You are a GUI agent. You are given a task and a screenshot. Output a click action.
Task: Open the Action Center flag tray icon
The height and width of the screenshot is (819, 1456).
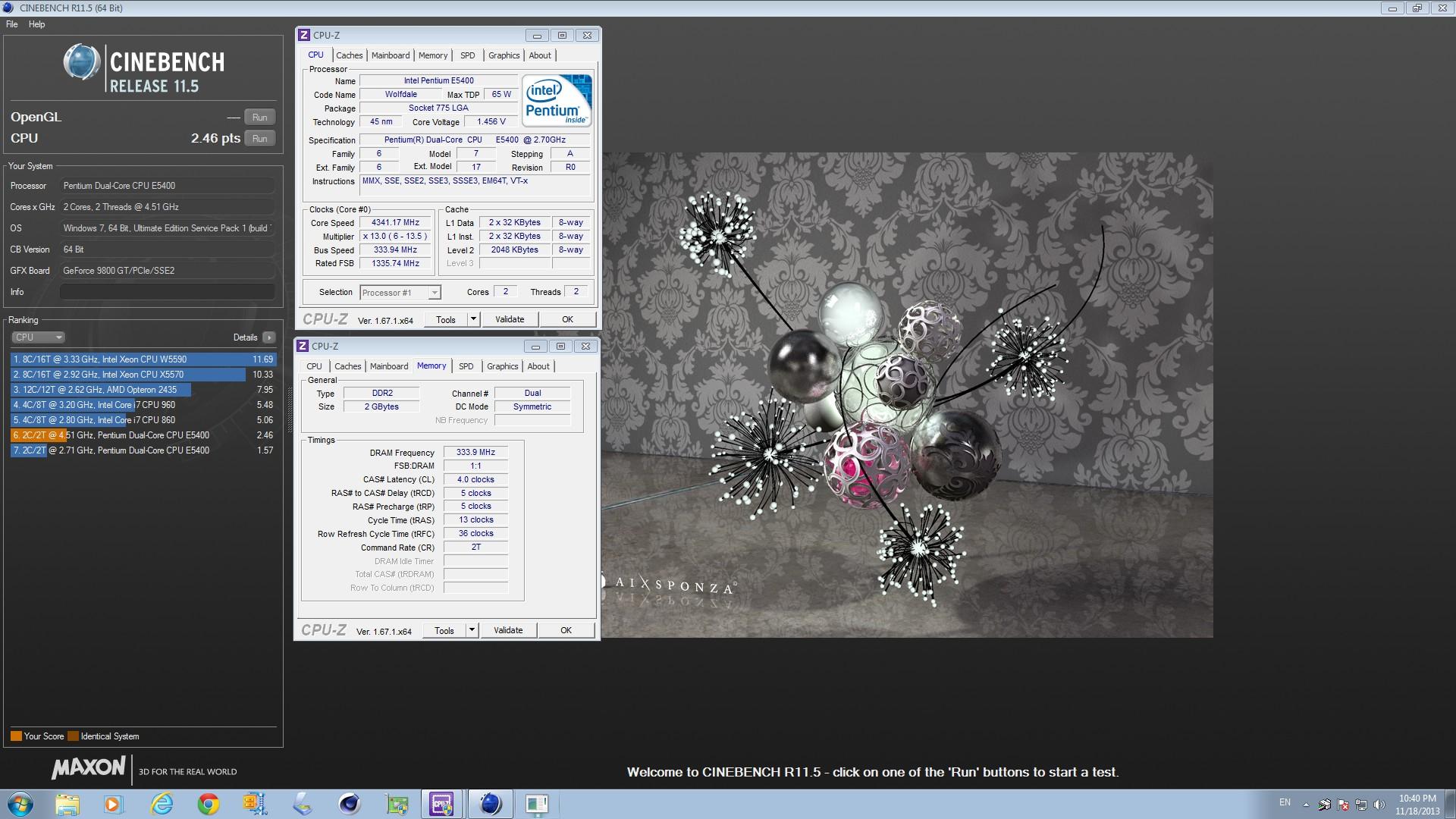click(x=1343, y=805)
